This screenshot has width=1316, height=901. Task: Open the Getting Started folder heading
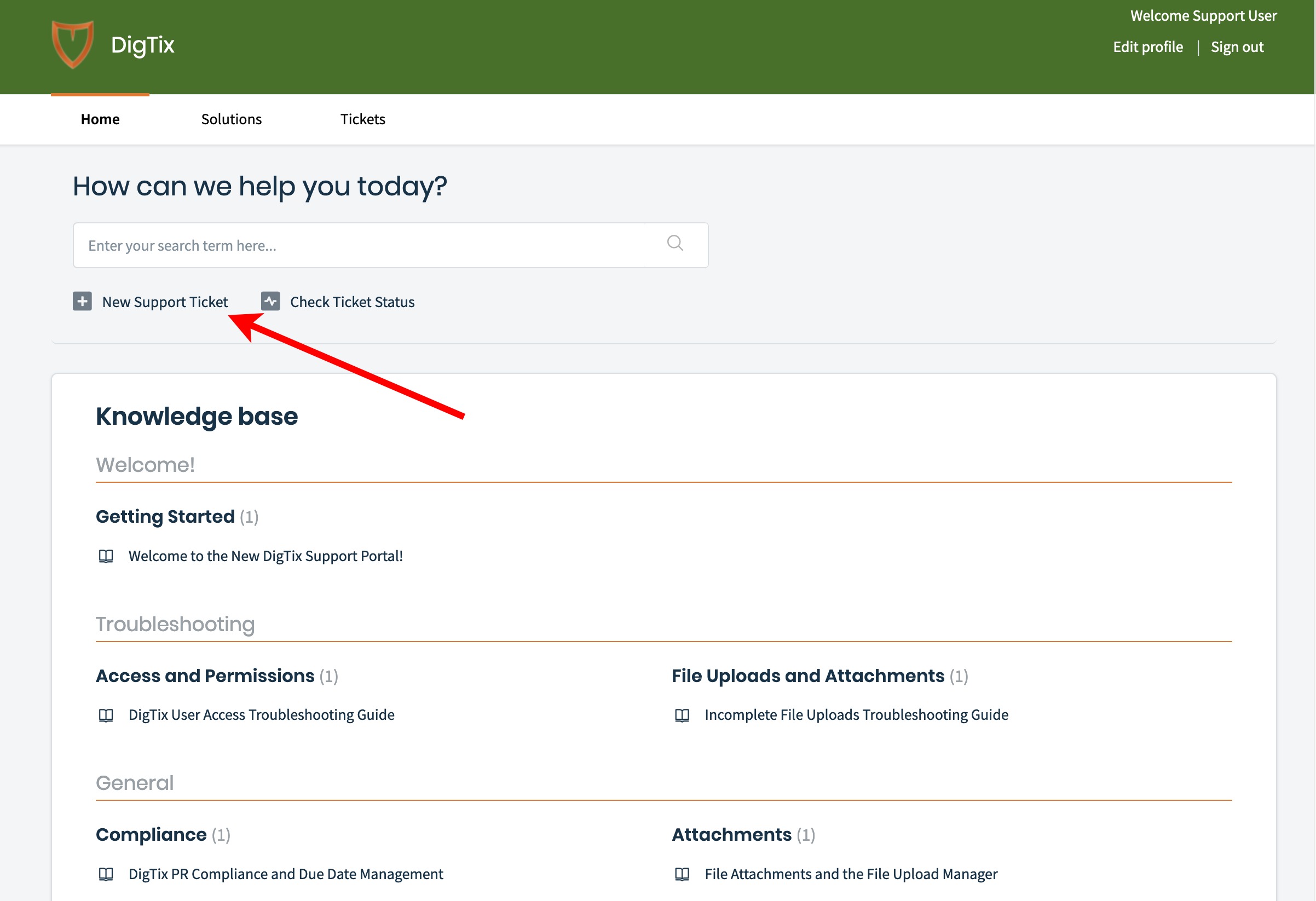tap(165, 517)
